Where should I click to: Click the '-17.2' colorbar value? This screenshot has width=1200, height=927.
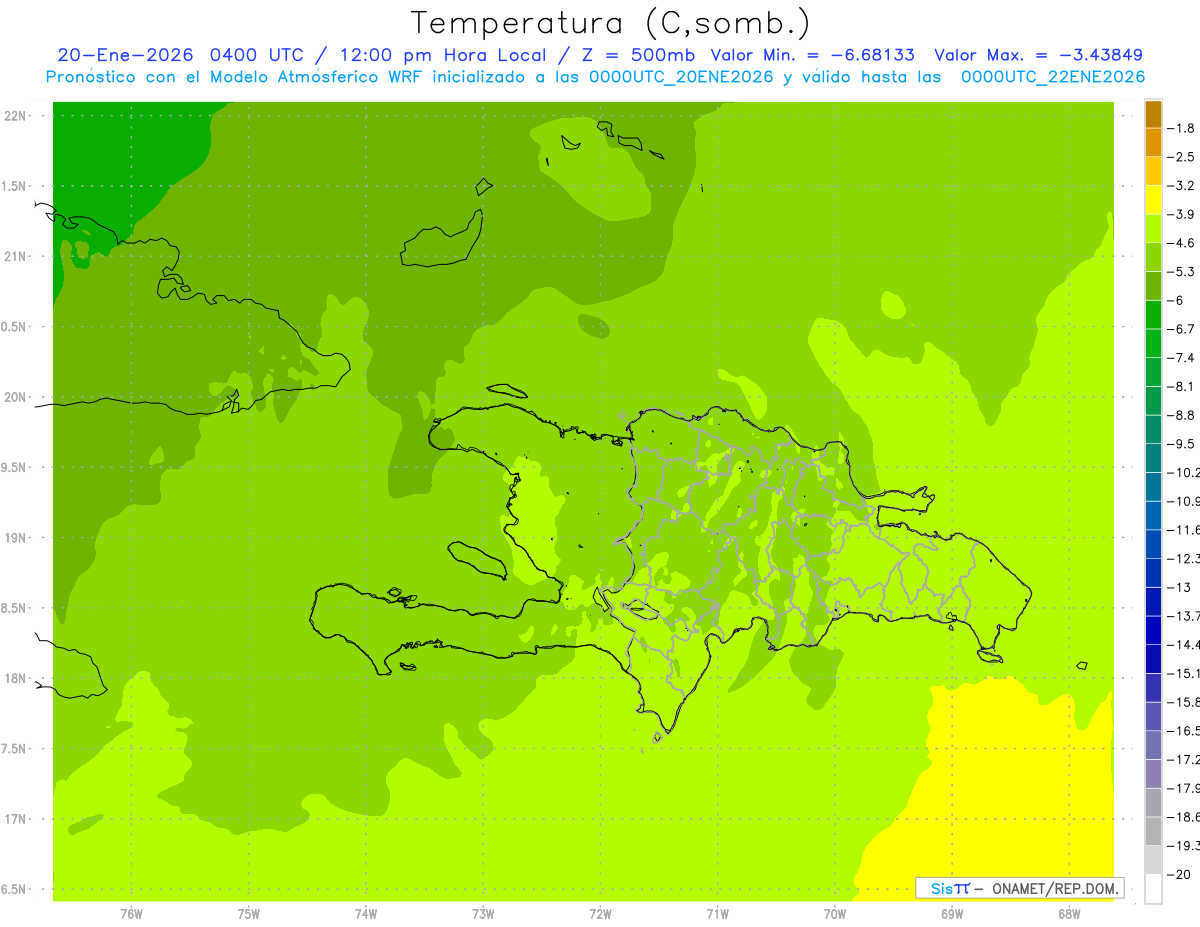(x=1185, y=760)
